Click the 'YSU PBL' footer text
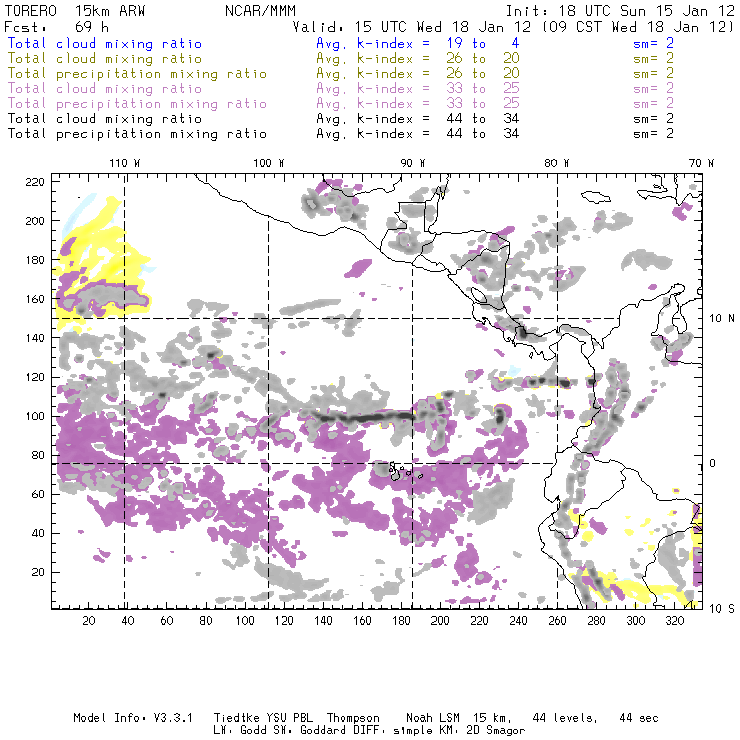The image size is (740, 740). coord(289,718)
